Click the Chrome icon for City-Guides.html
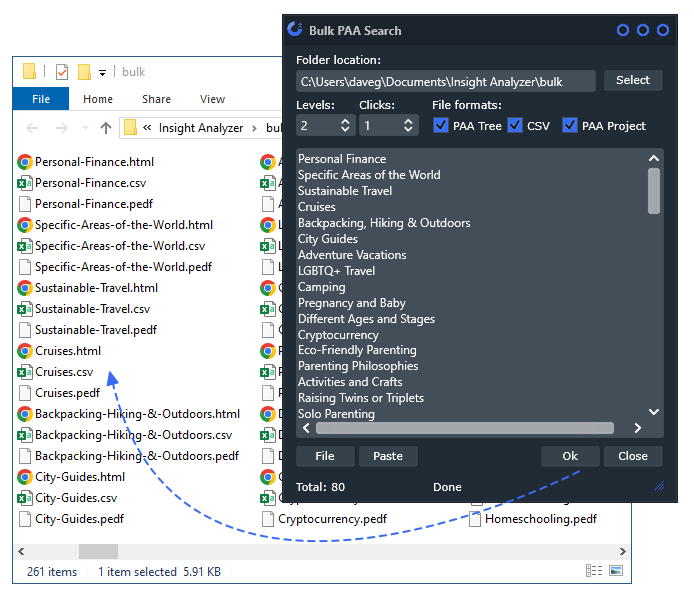The height and width of the screenshot is (600, 694). click(x=25, y=477)
